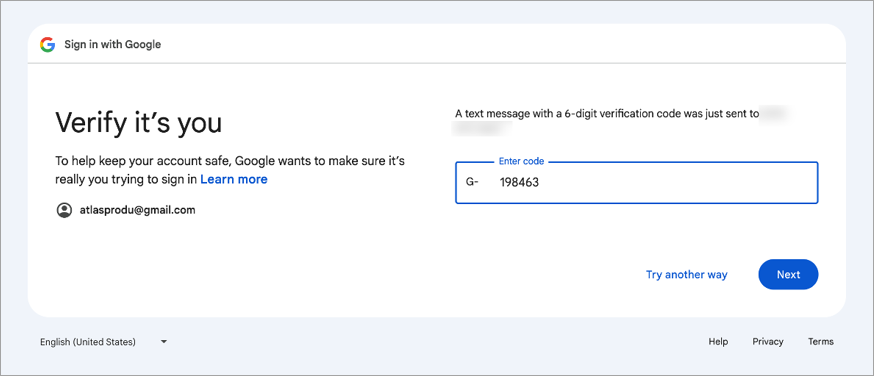Click the G- prefix in the code field
The image size is (874, 376).
(472, 182)
